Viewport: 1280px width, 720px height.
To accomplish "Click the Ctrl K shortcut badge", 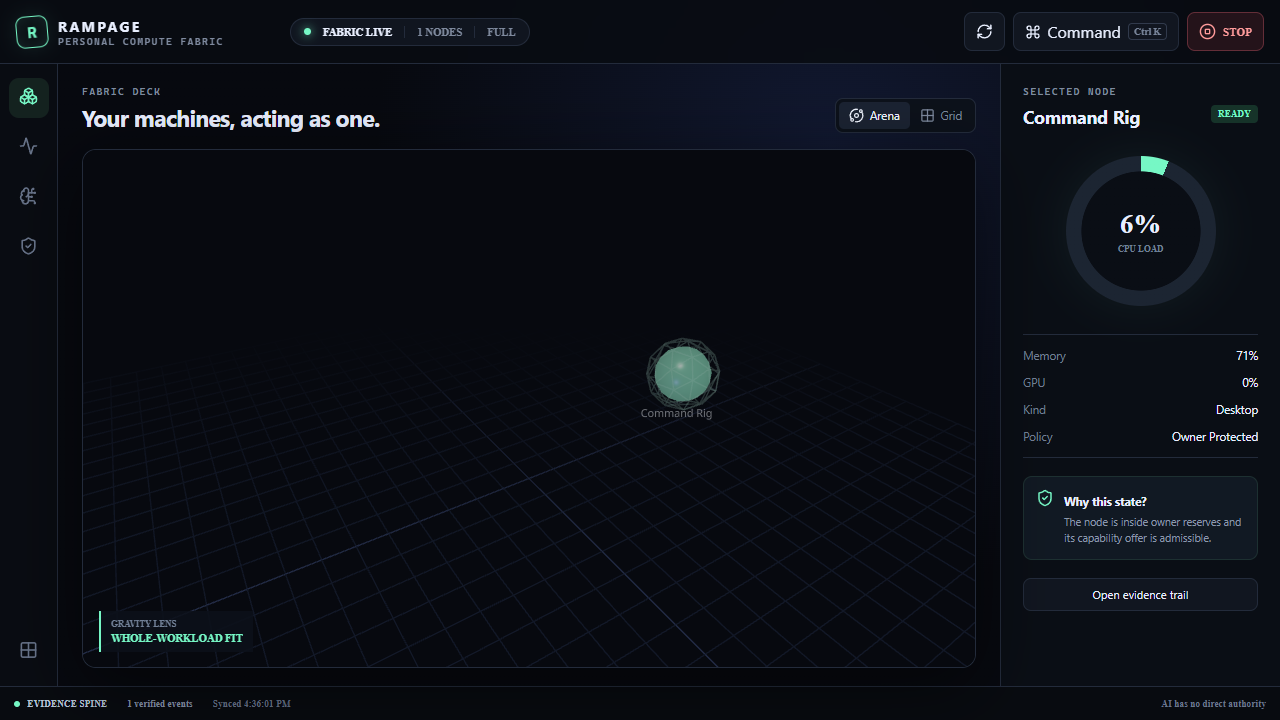I will point(1148,32).
